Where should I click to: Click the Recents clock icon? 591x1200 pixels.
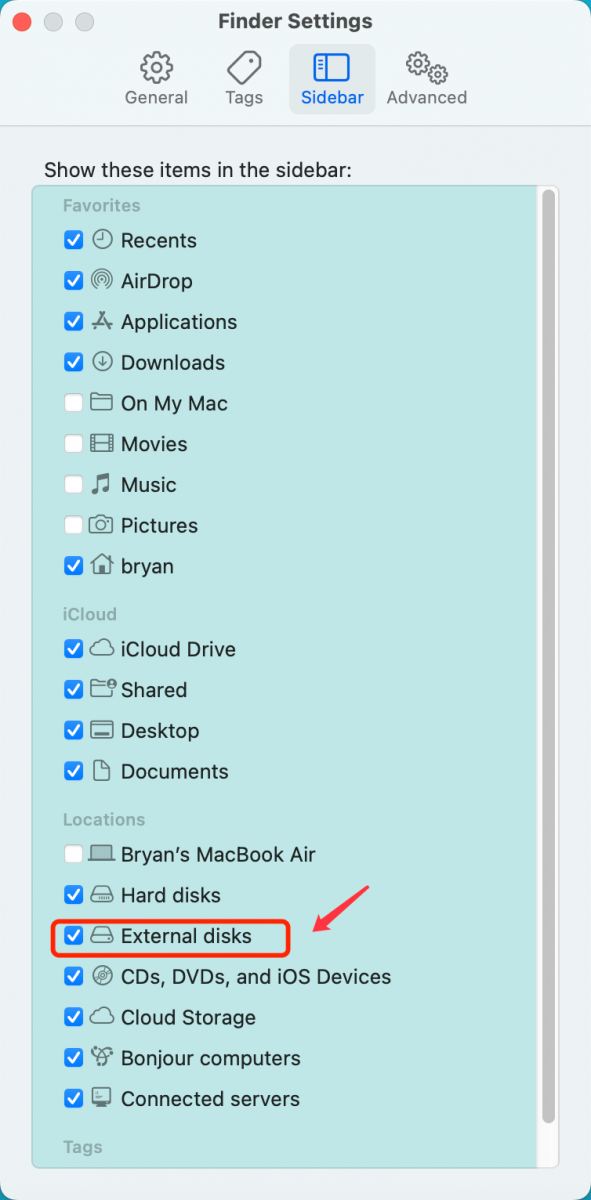click(101, 240)
